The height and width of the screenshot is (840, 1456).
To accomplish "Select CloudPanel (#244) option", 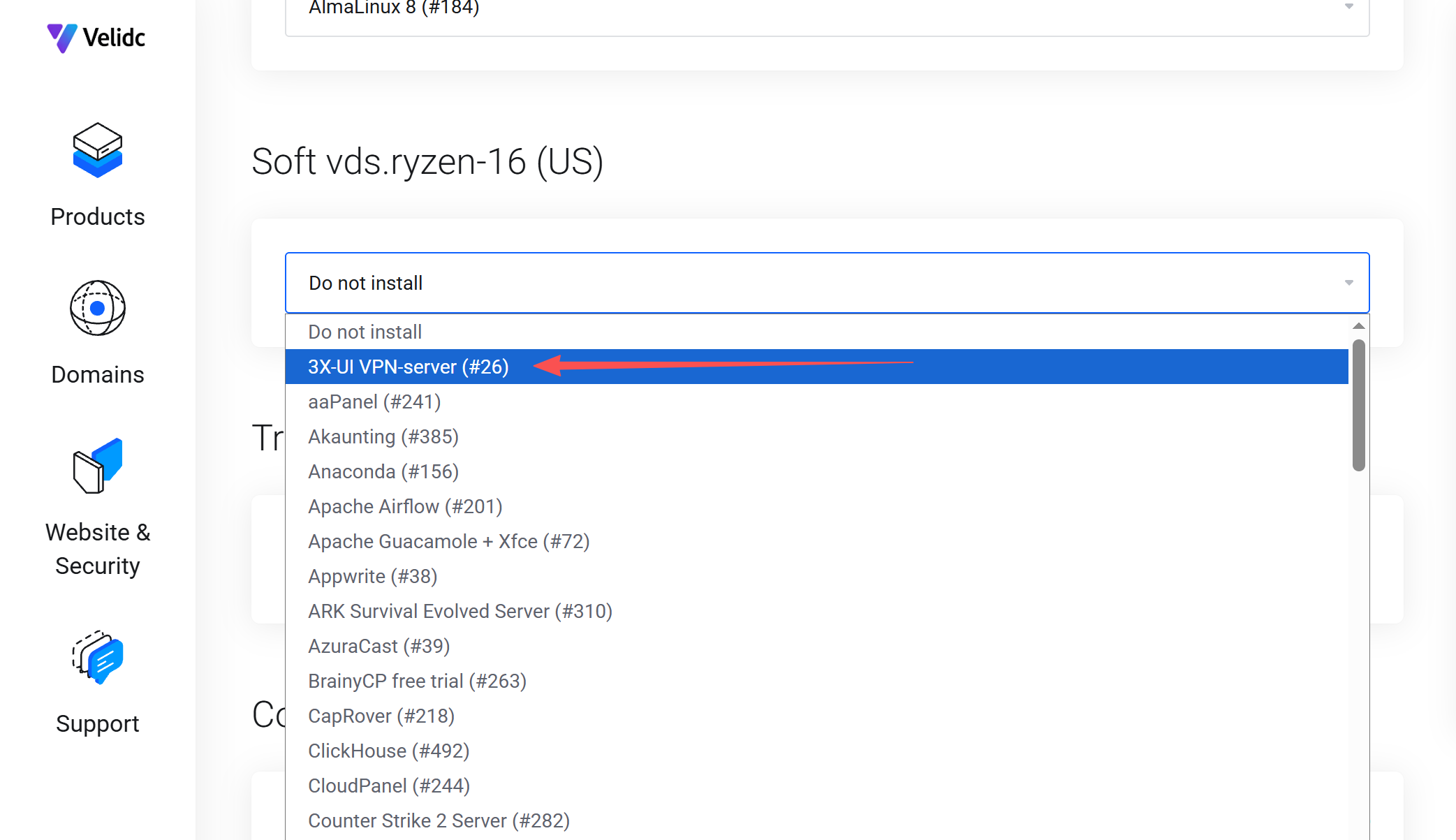I will click(389, 786).
